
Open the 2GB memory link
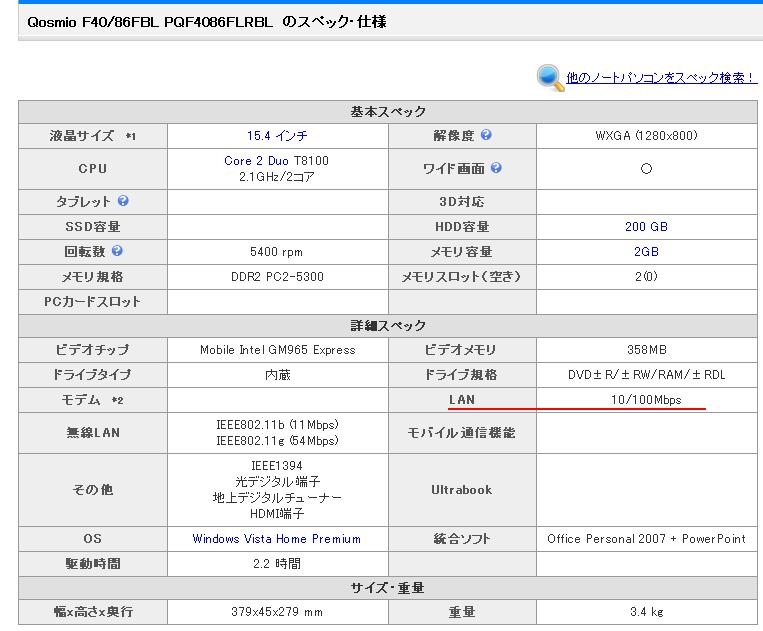click(x=646, y=252)
